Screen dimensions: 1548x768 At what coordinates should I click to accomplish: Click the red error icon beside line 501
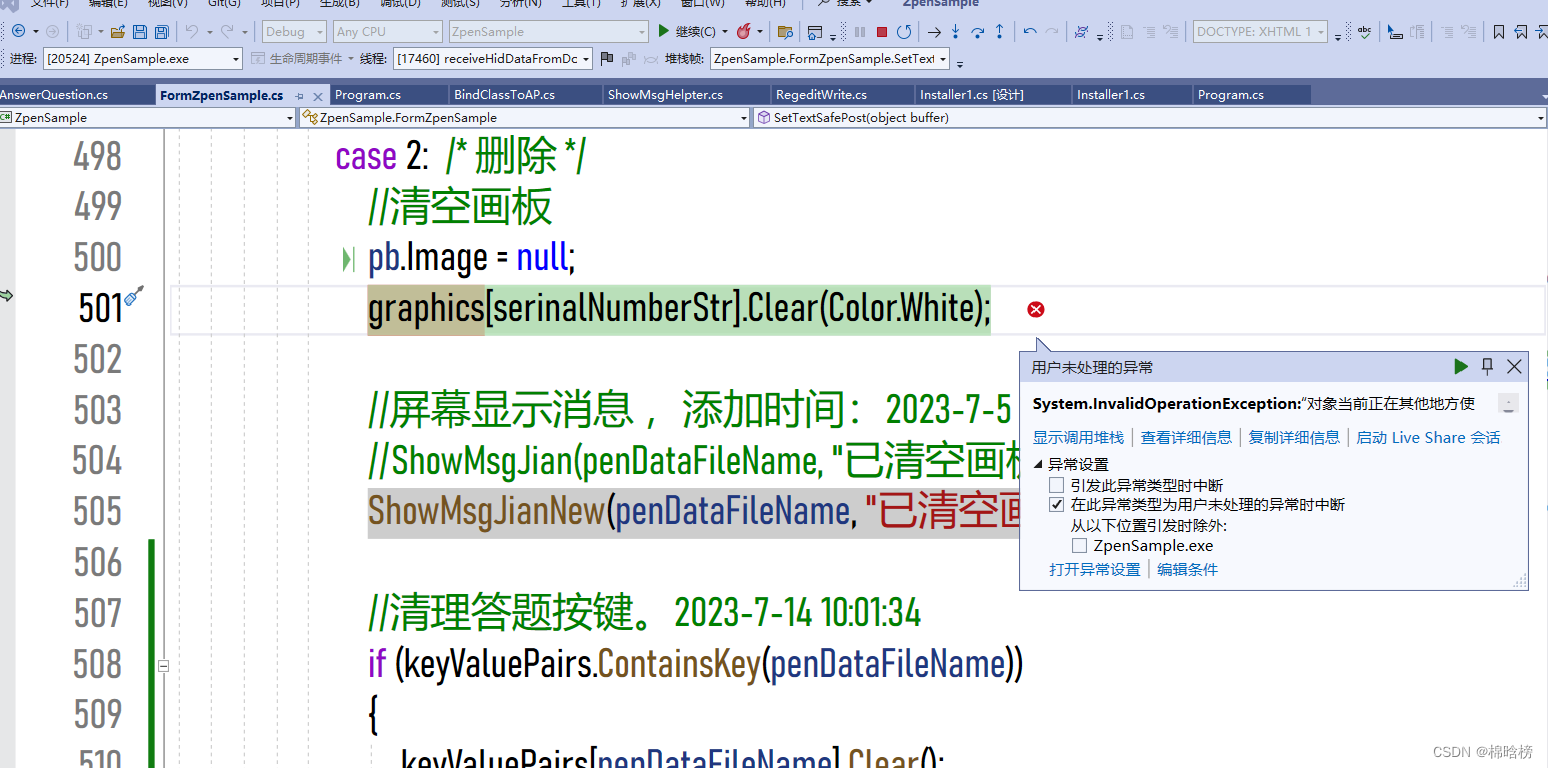(x=1036, y=310)
